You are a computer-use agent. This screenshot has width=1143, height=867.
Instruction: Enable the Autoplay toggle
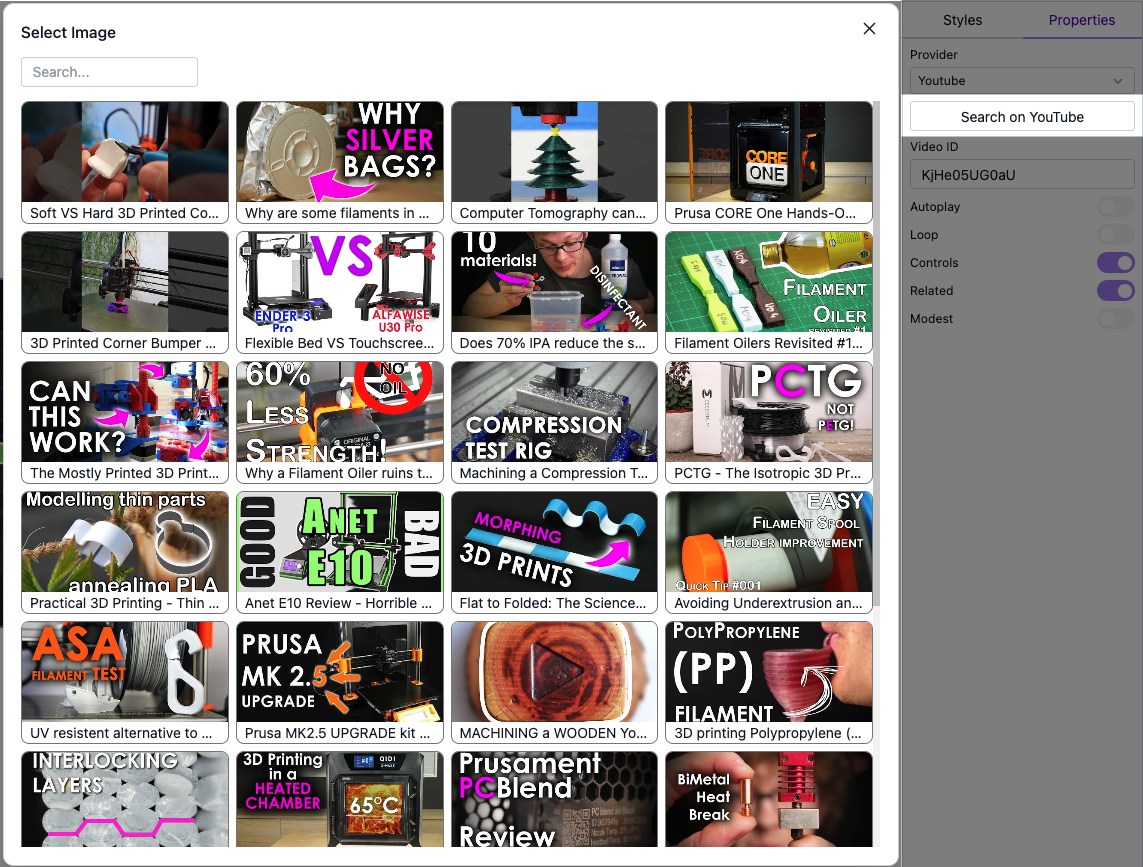coord(1114,206)
